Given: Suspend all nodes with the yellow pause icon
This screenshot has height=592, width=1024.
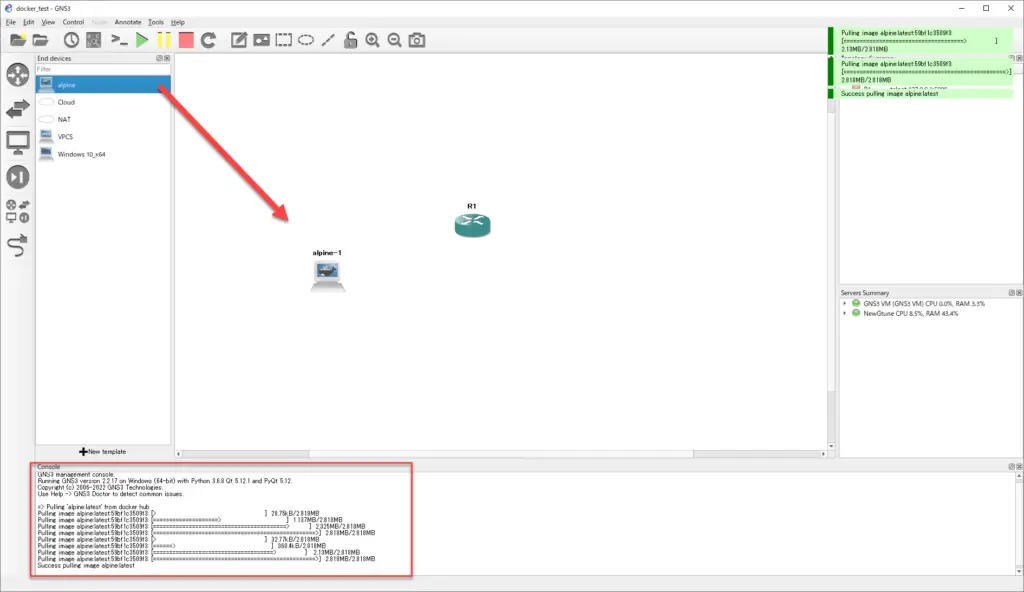Looking at the screenshot, I should pos(164,41).
